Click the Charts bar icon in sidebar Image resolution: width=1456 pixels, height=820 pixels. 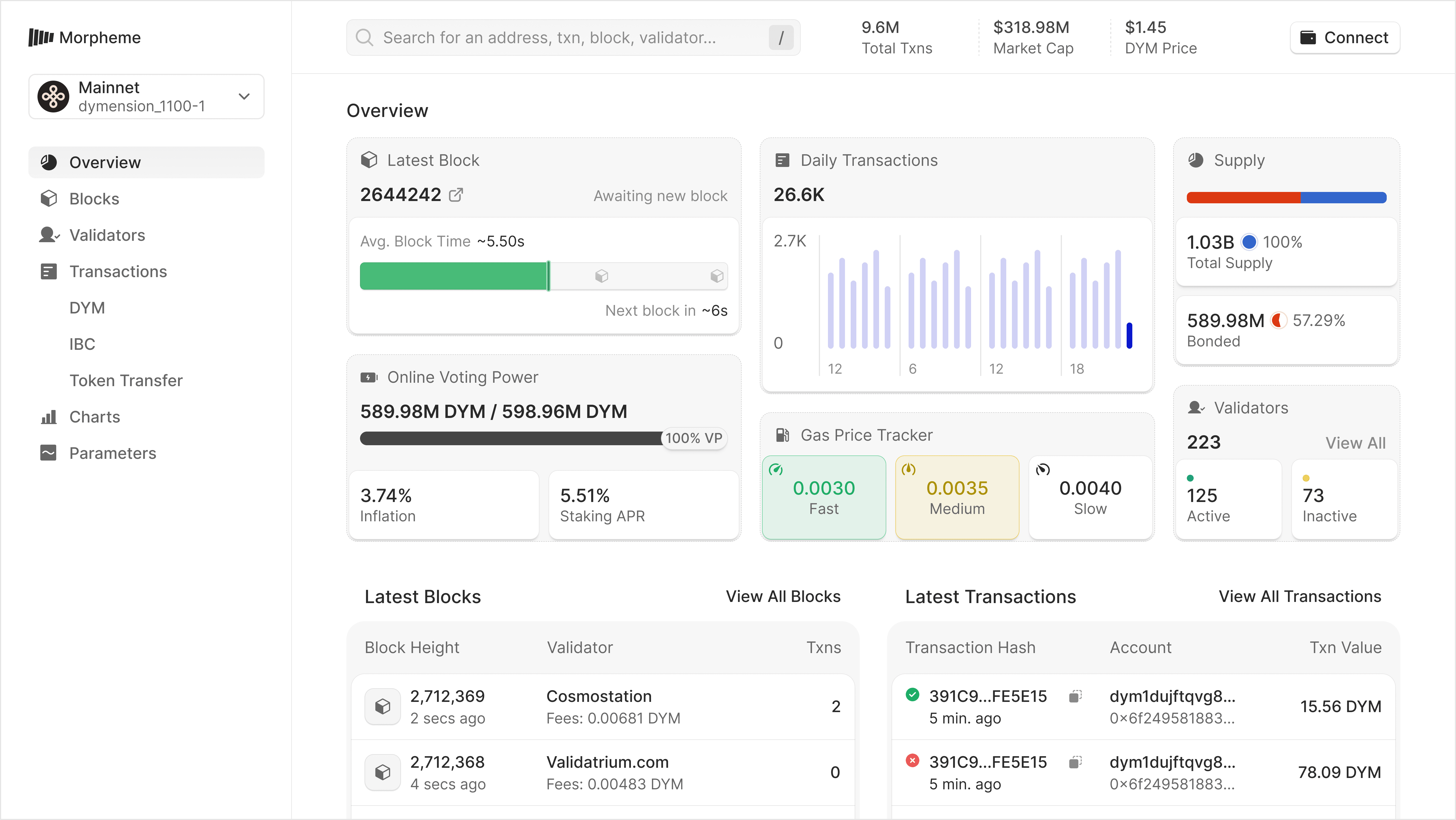[49, 417]
